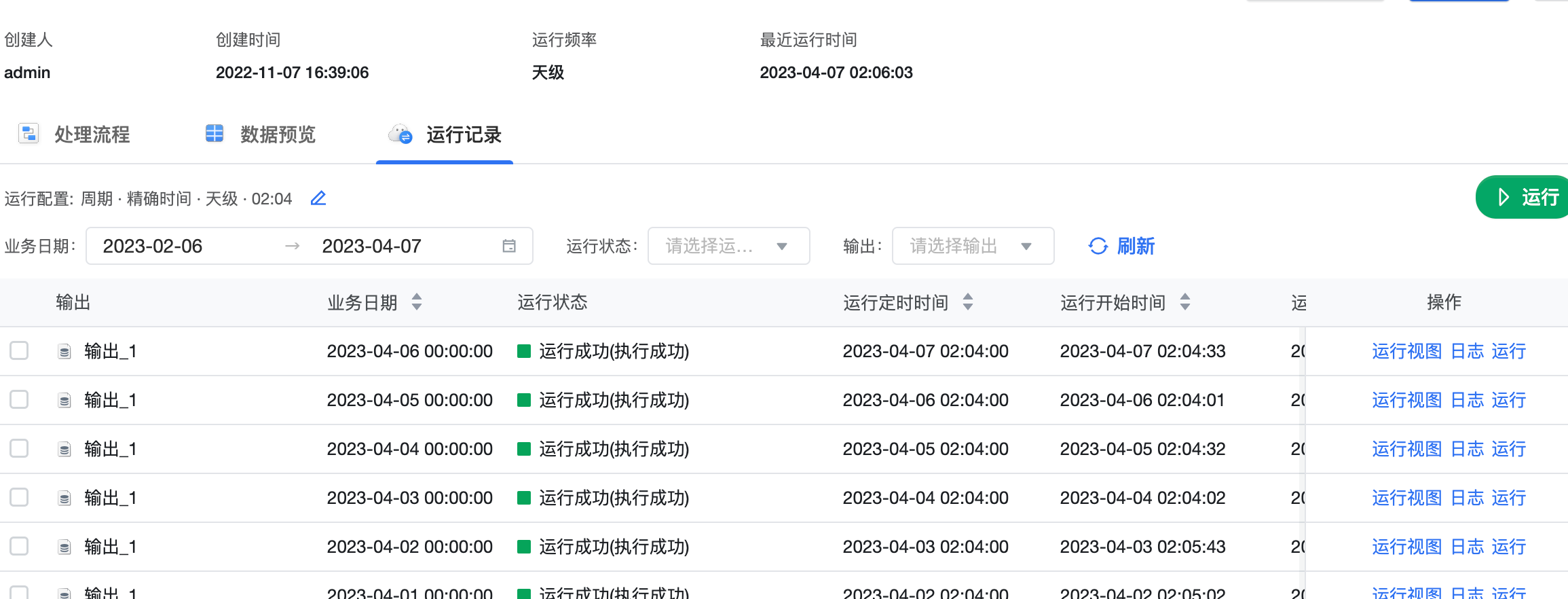The height and width of the screenshot is (599, 1568).
Task: Click 运行 link in the 2023-04-03 row
Action: tap(1509, 498)
